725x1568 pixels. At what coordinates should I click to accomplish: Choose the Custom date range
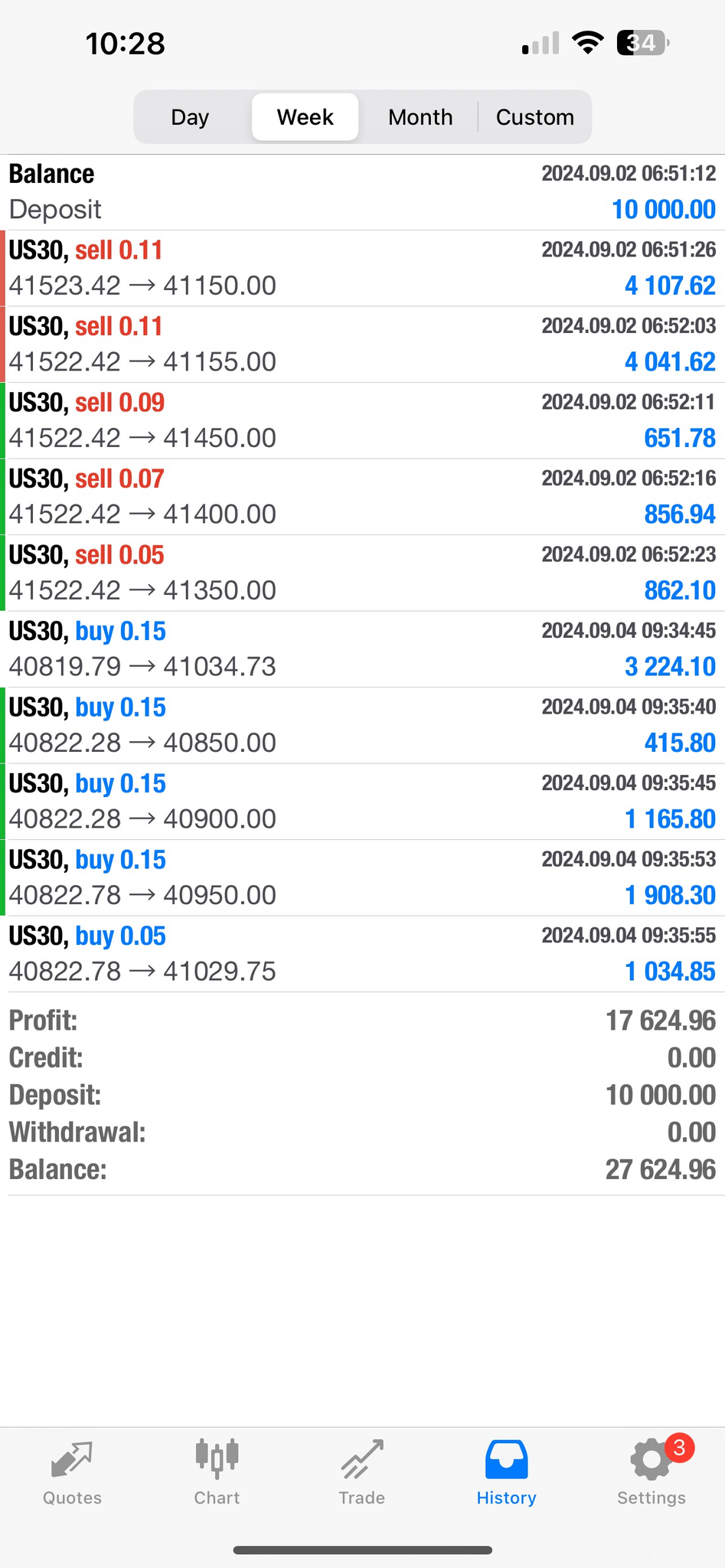tap(534, 117)
